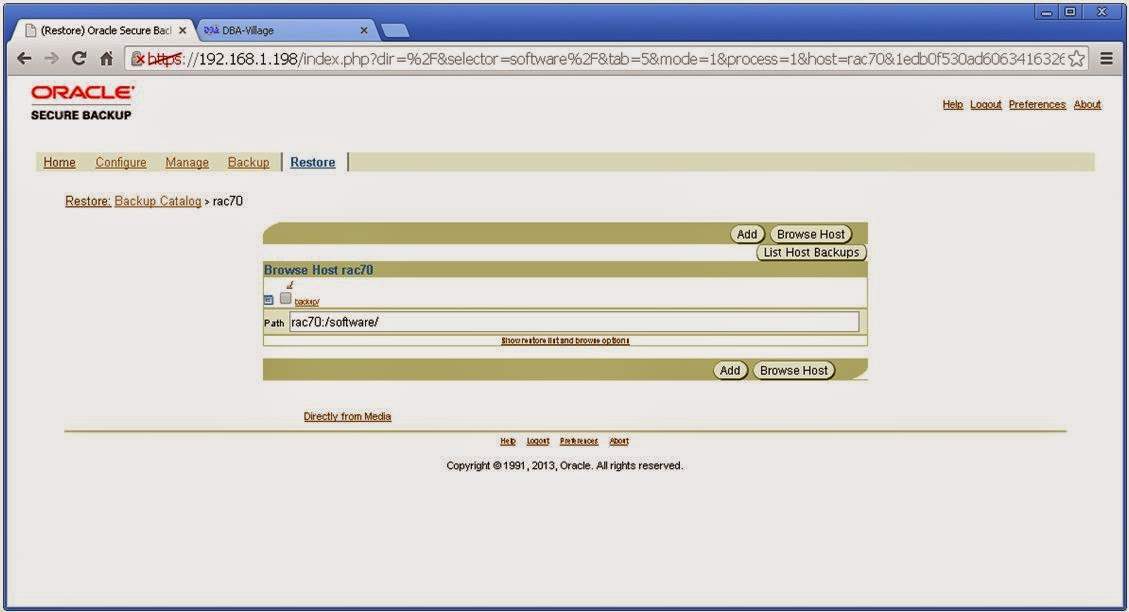Close the Oracle Secure Backup tab
1129x612 pixels.
pos(182,30)
